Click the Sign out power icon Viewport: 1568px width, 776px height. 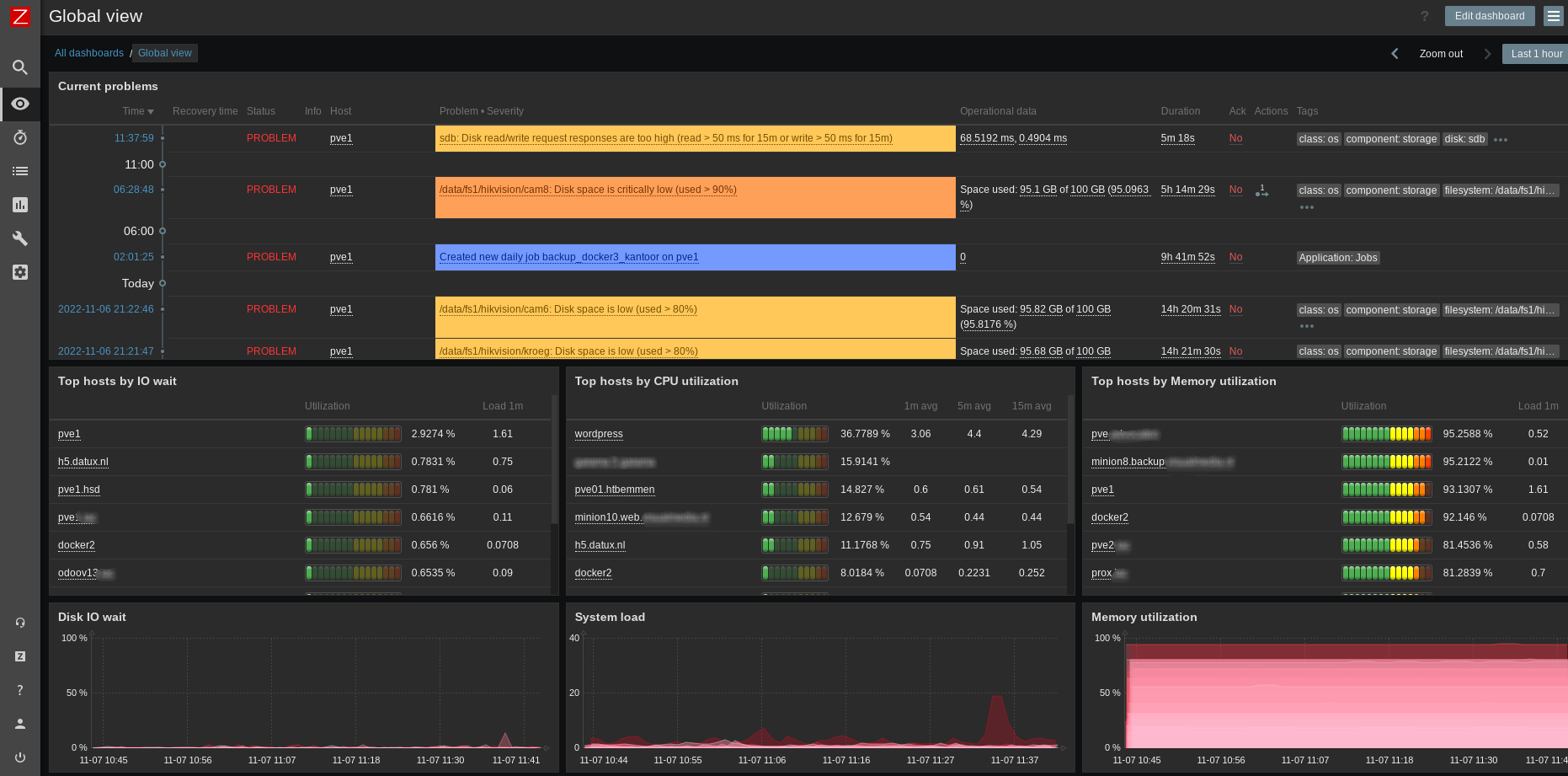20,757
